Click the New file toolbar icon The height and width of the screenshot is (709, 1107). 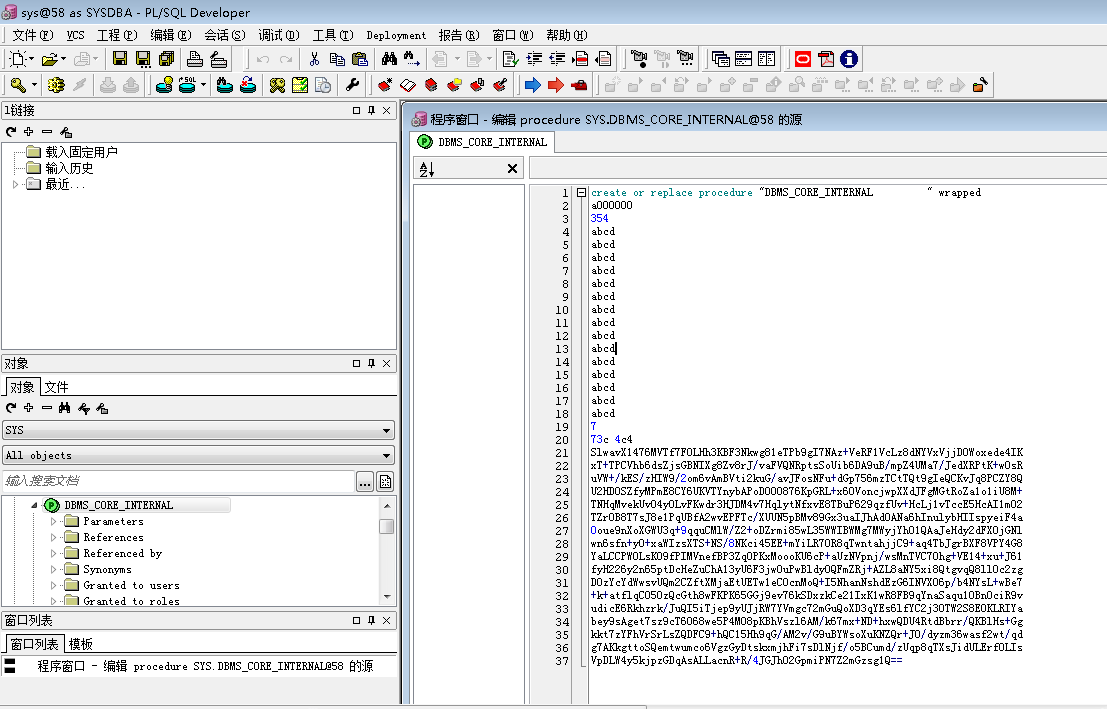[x=17, y=59]
